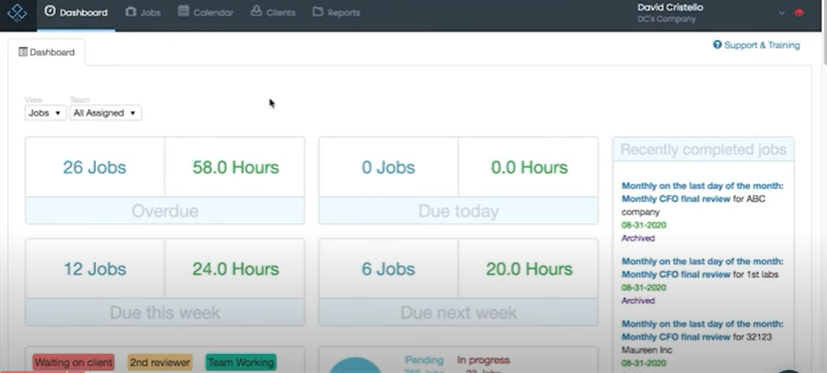Open the Dashboard nav item
This screenshot has height=373, width=827.
(x=76, y=12)
